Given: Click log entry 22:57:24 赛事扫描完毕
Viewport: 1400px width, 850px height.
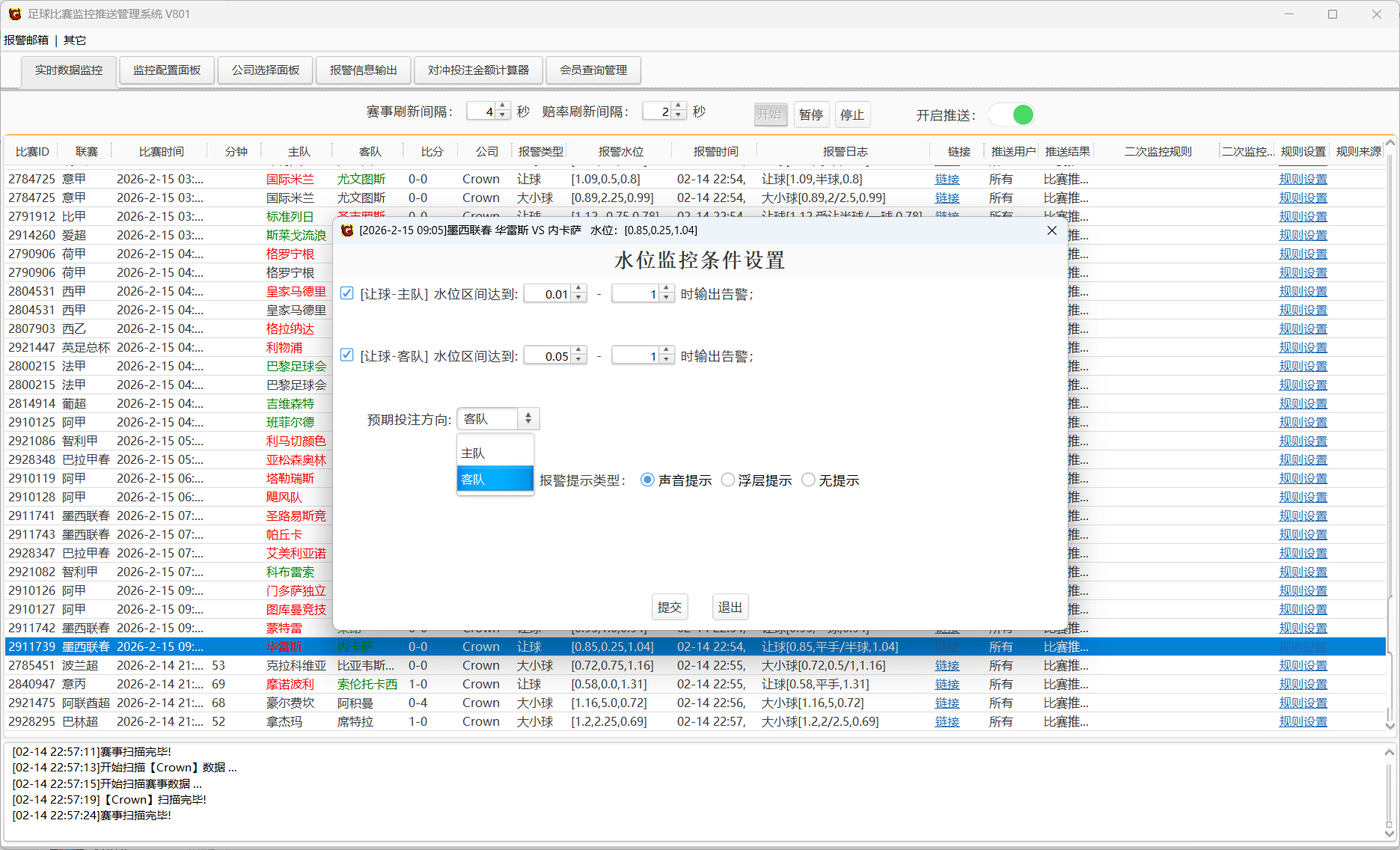Looking at the screenshot, I should (x=92, y=816).
